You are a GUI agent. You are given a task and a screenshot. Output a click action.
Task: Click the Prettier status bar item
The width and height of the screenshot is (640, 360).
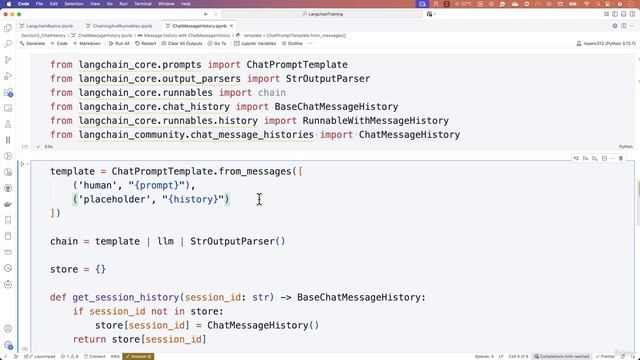605,356
